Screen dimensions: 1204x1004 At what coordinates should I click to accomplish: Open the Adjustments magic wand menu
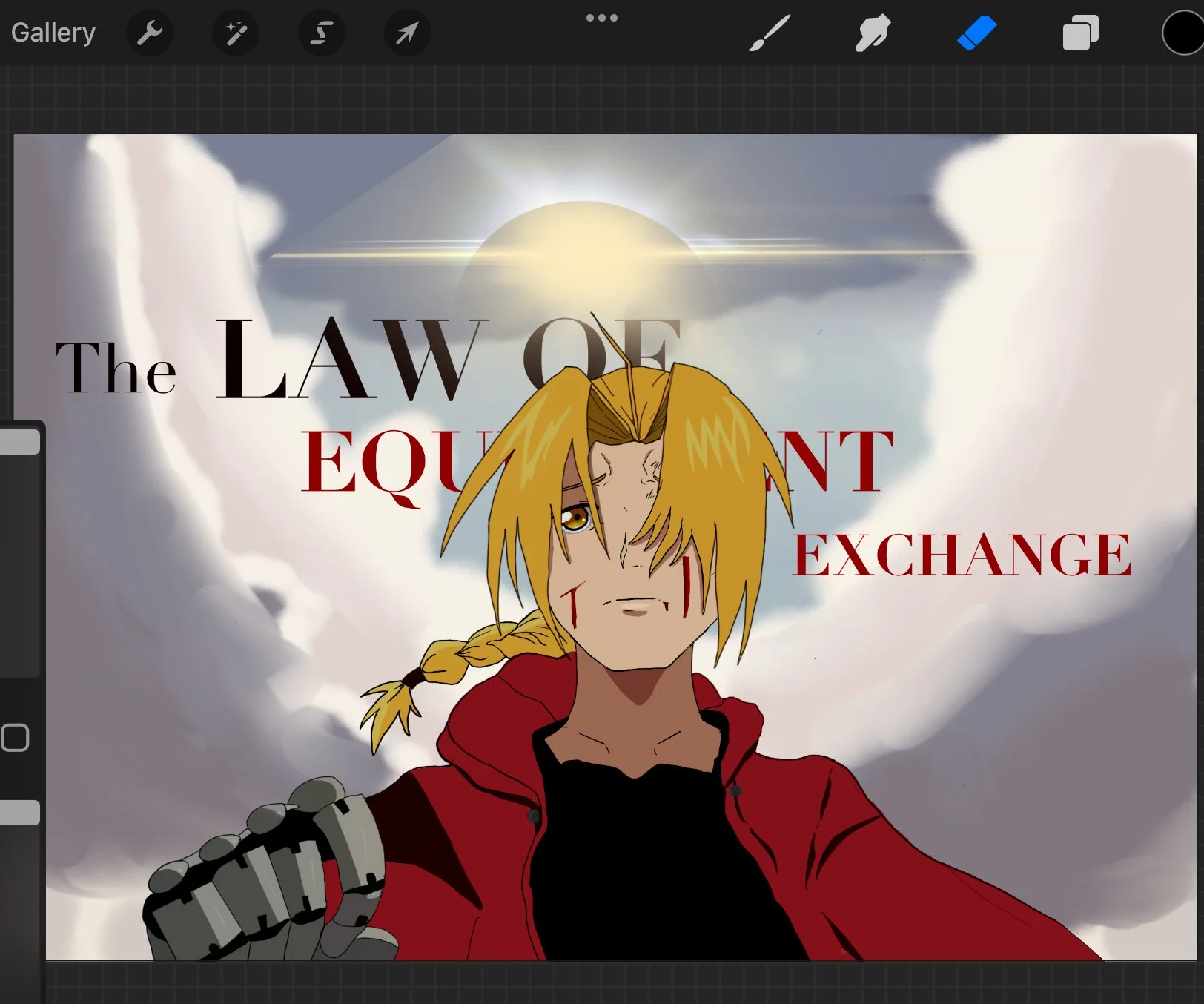(x=236, y=33)
